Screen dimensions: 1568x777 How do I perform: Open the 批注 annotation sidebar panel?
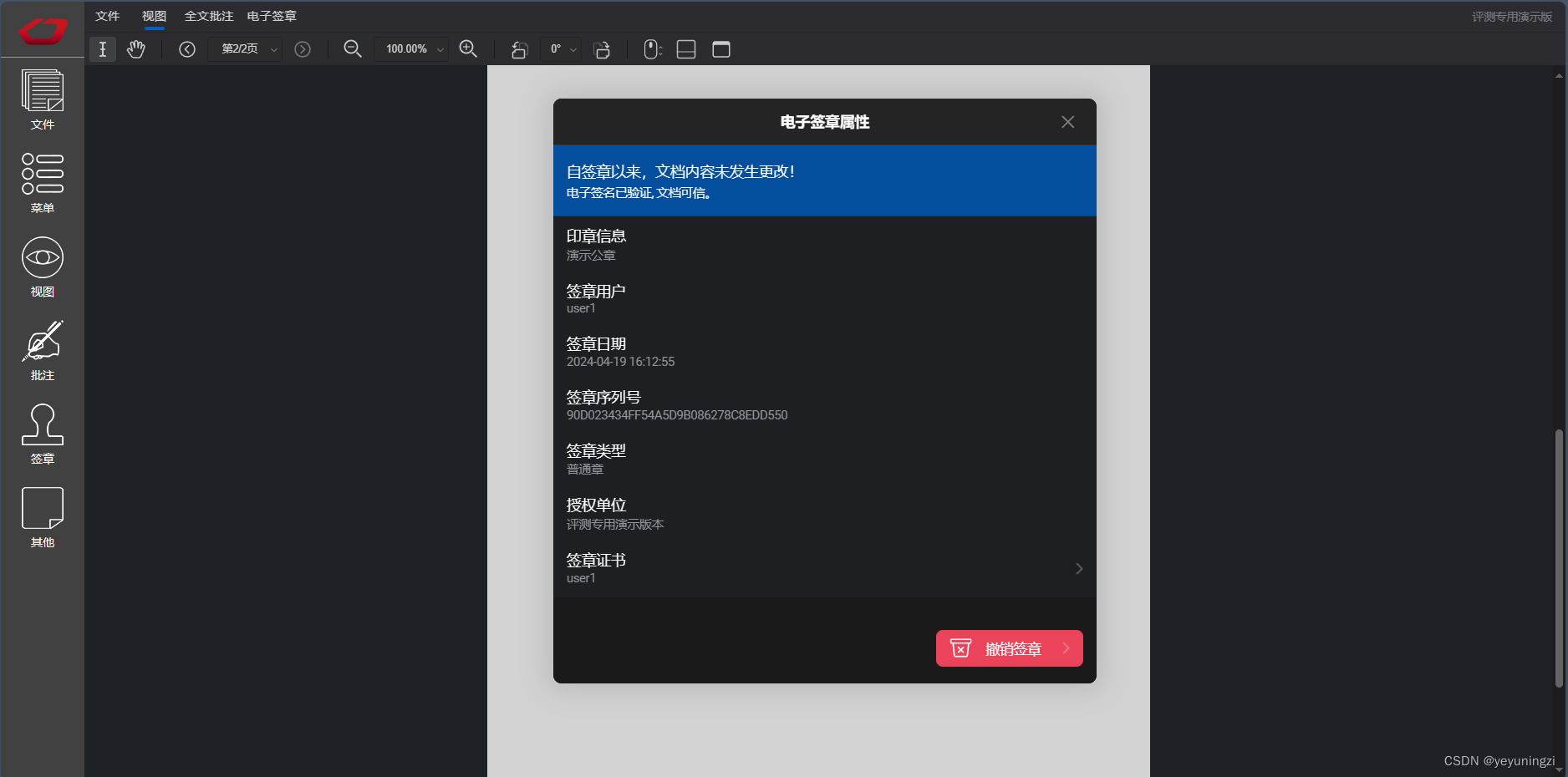43,351
